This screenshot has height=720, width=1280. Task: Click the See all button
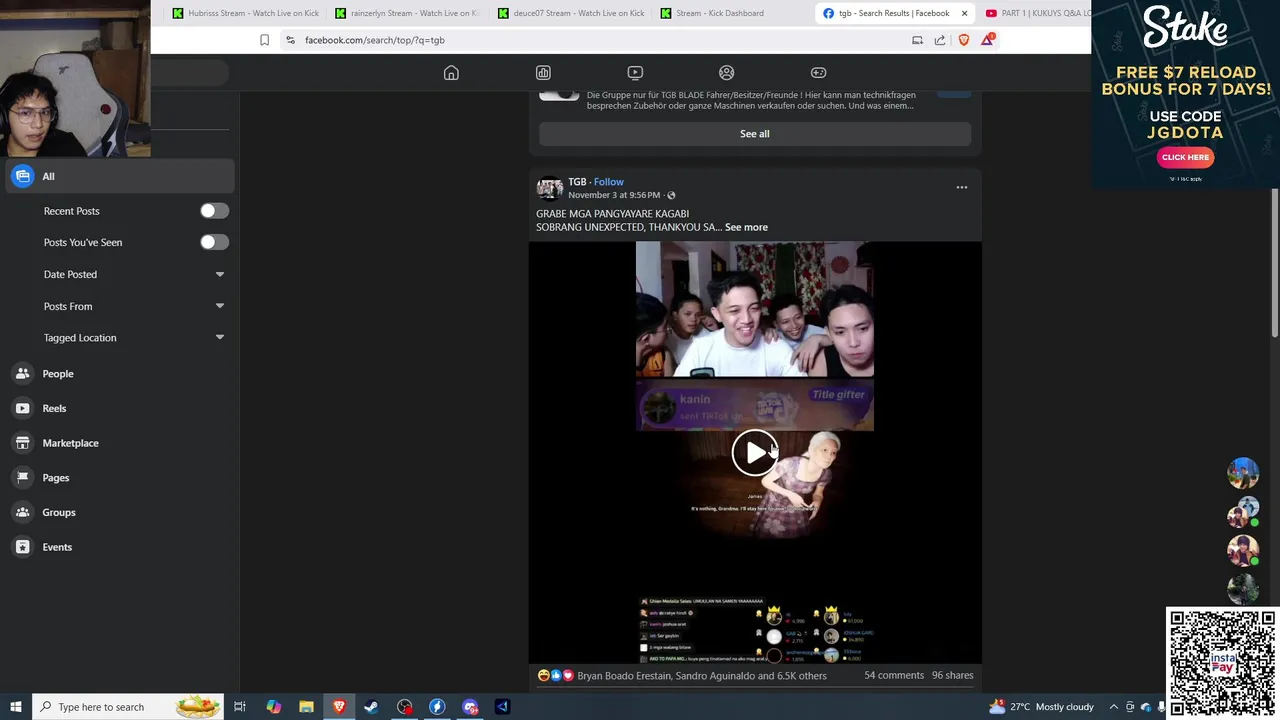(755, 134)
